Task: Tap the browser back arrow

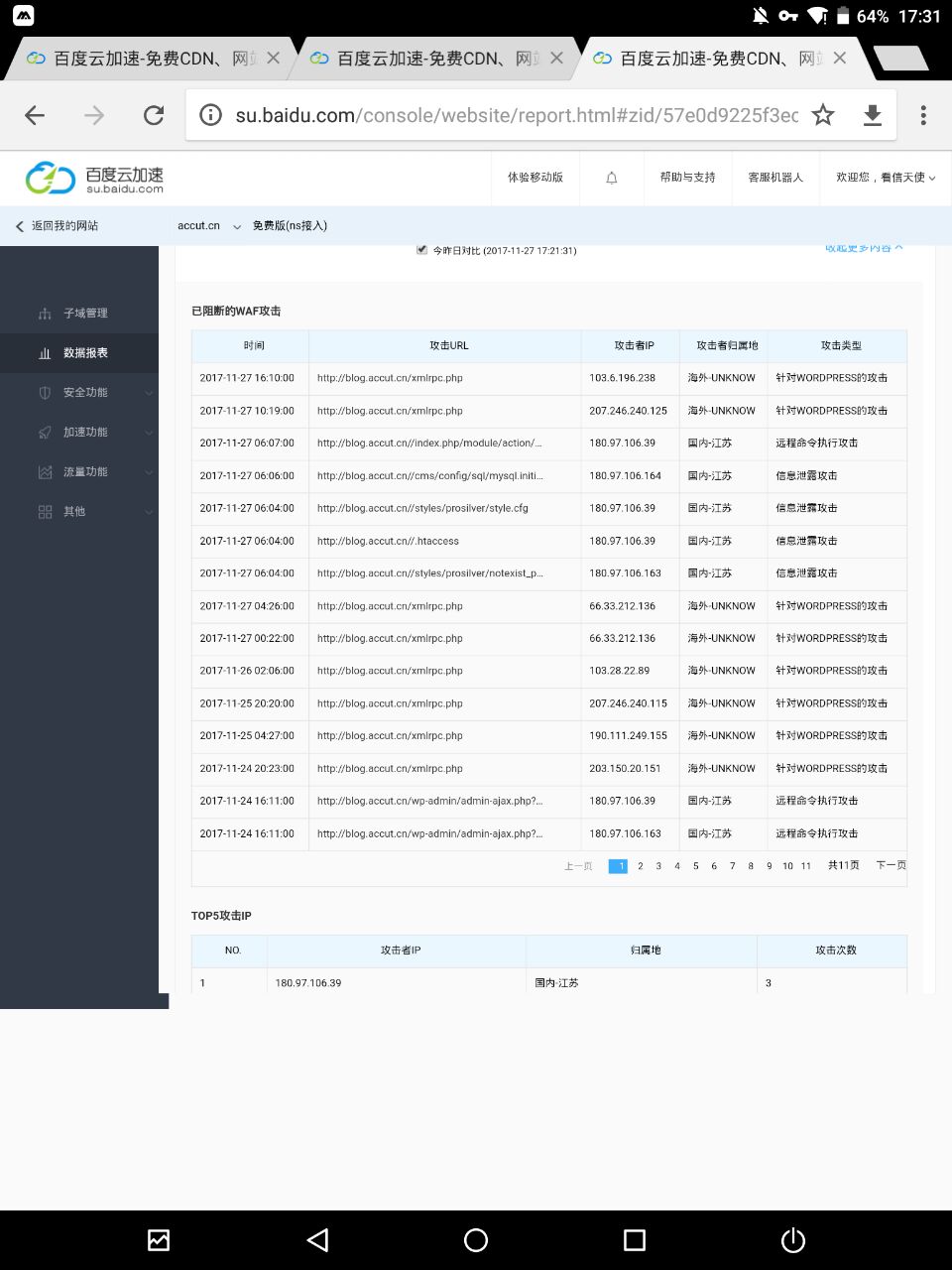Action: (35, 116)
